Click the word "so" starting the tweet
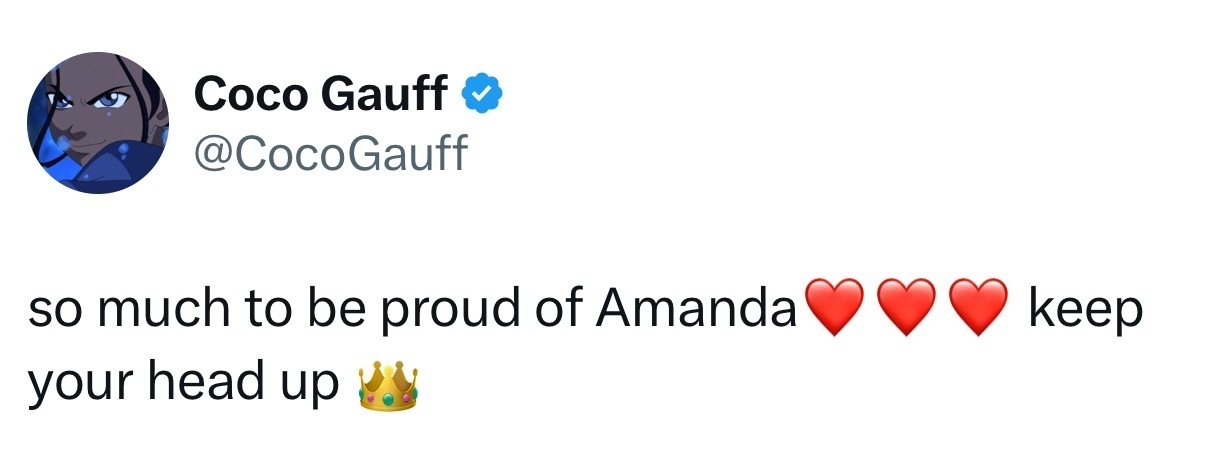 [49, 315]
